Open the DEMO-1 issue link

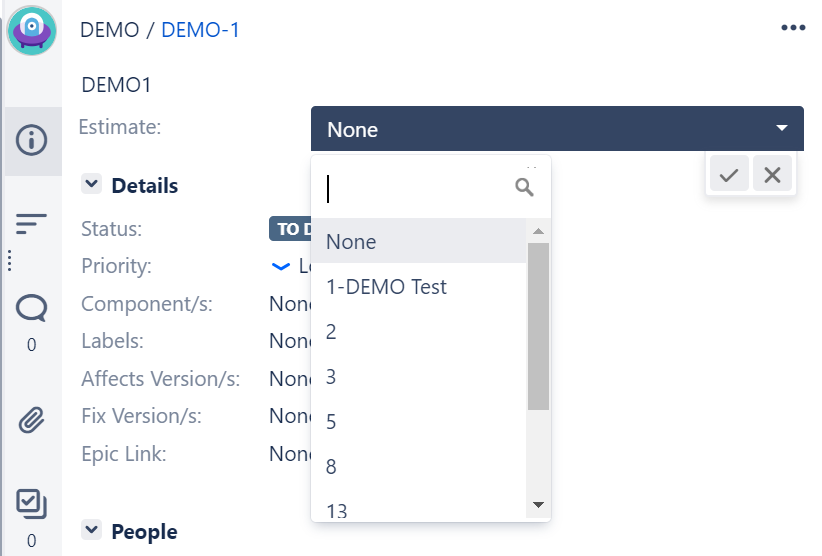(200, 30)
